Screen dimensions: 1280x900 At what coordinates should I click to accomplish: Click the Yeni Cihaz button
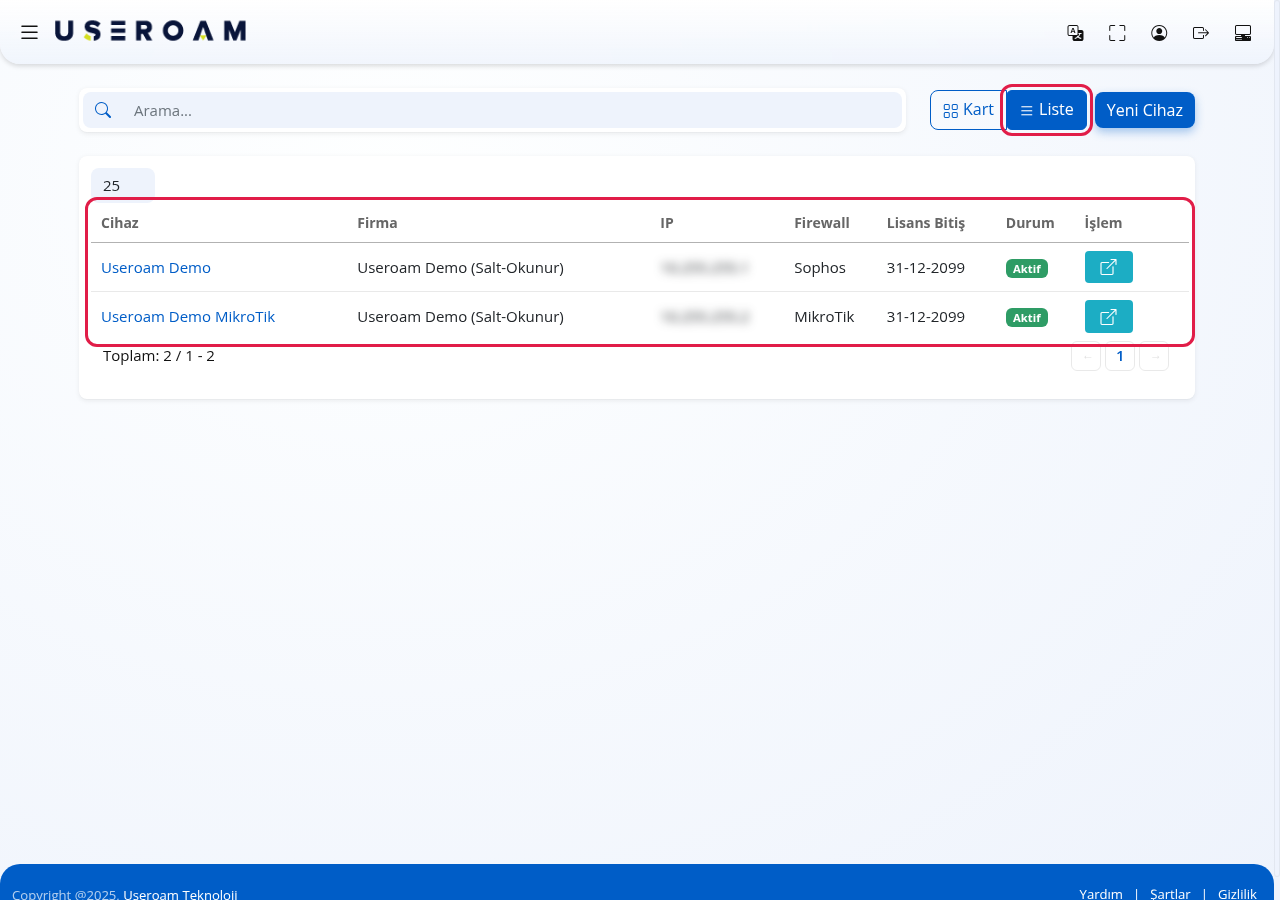(1145, 110)
